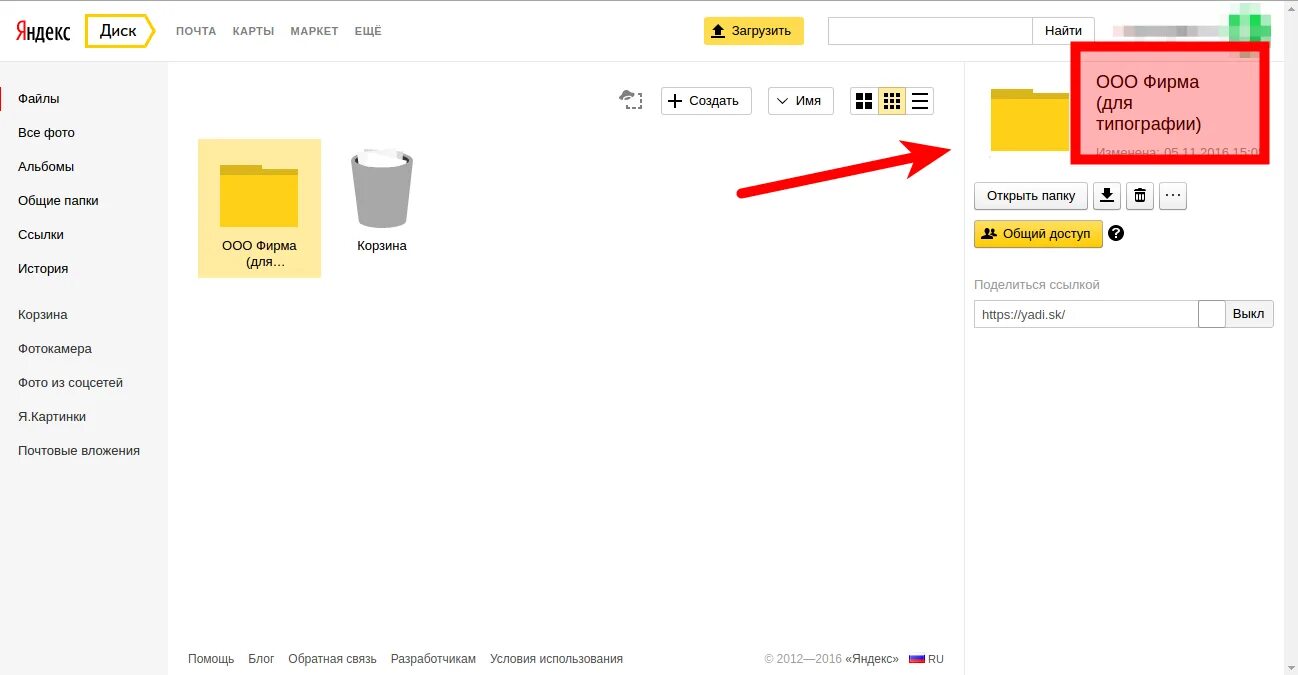Screen dimensions: 1298x675
Task: Open История in the sidebar
Action: click(x=43, y=269)
